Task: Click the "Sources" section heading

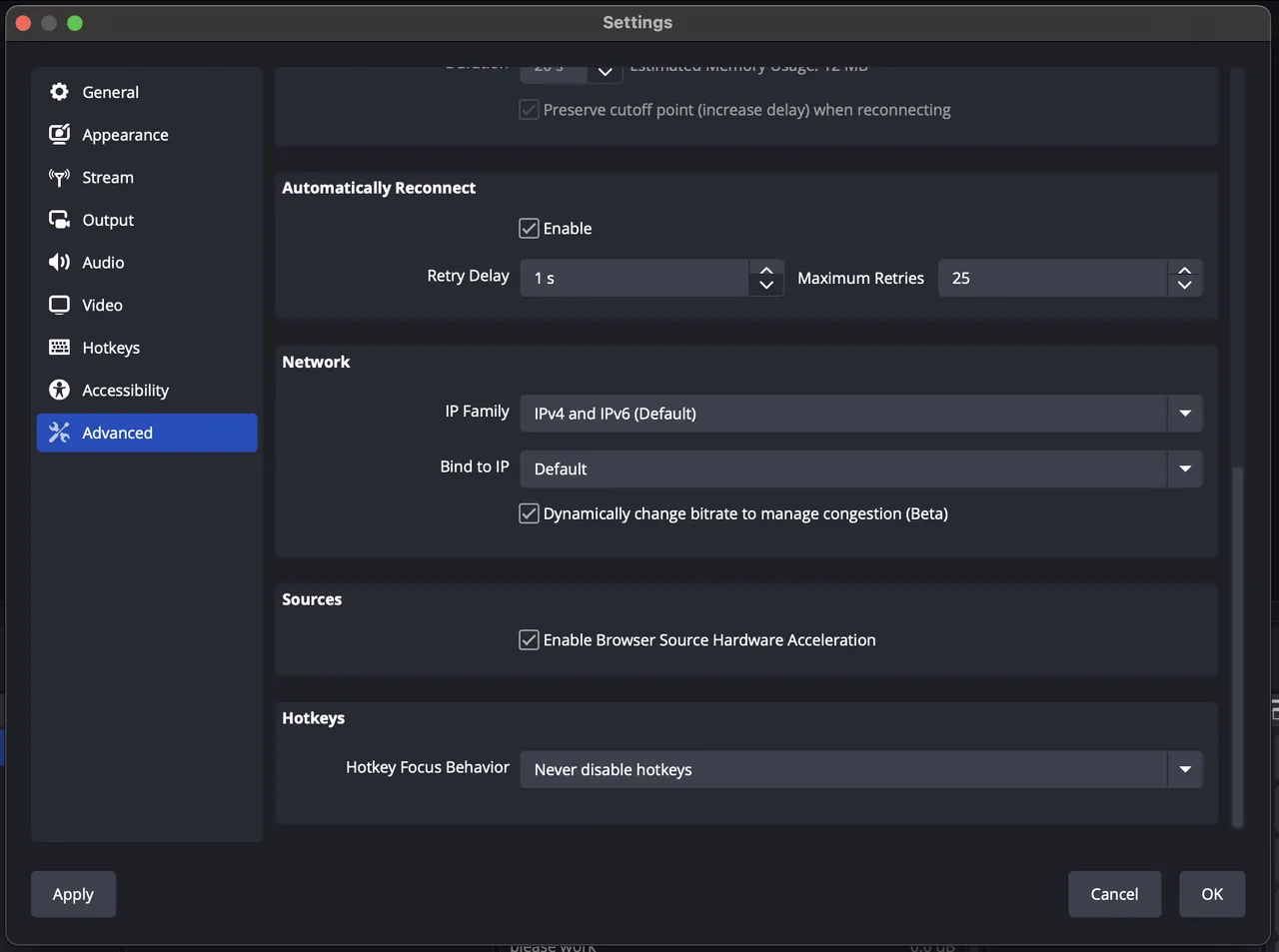Action: (312, 599)
